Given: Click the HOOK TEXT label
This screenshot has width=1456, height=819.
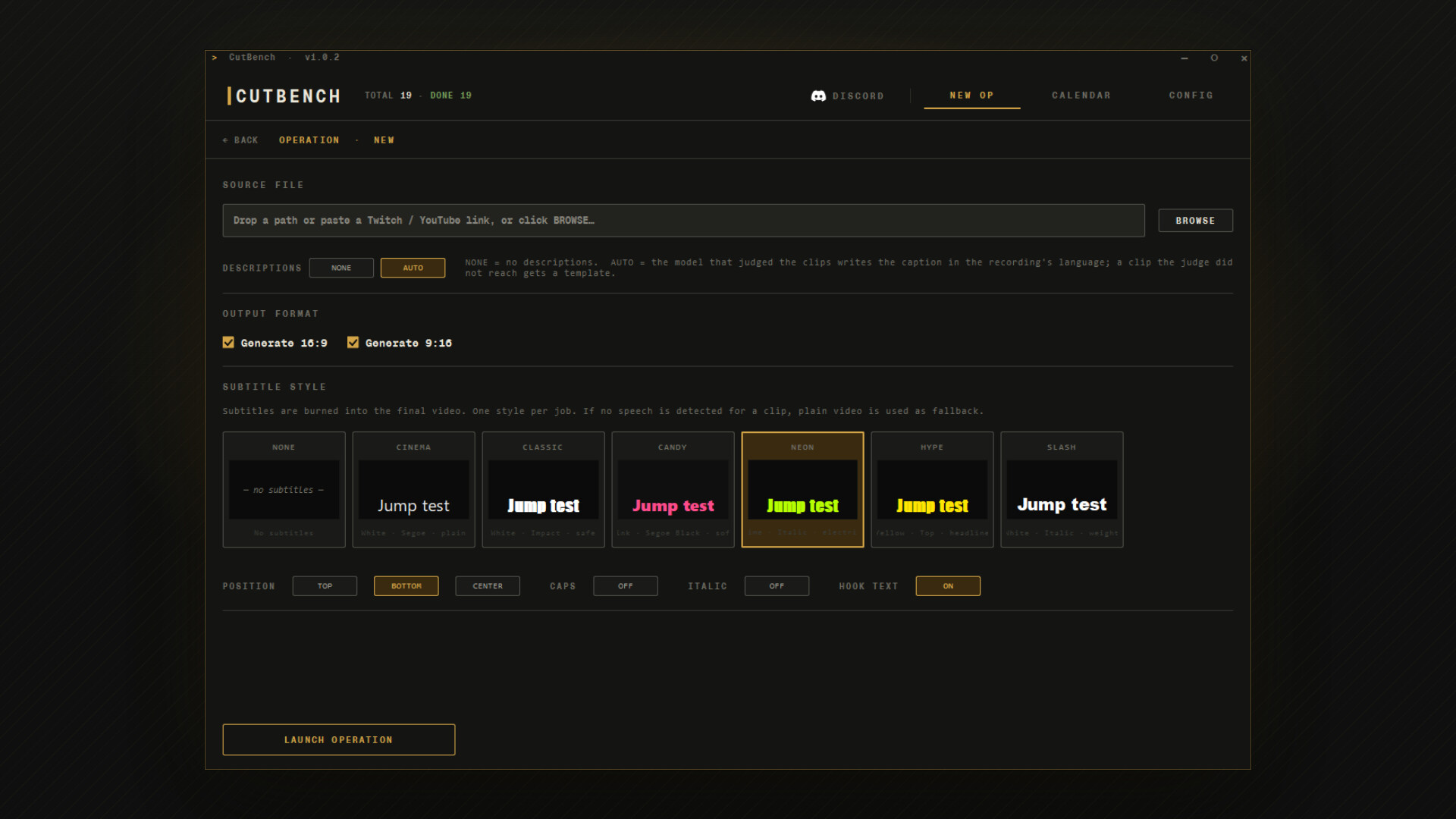Looking at the screenshot, I should (868, 587).
